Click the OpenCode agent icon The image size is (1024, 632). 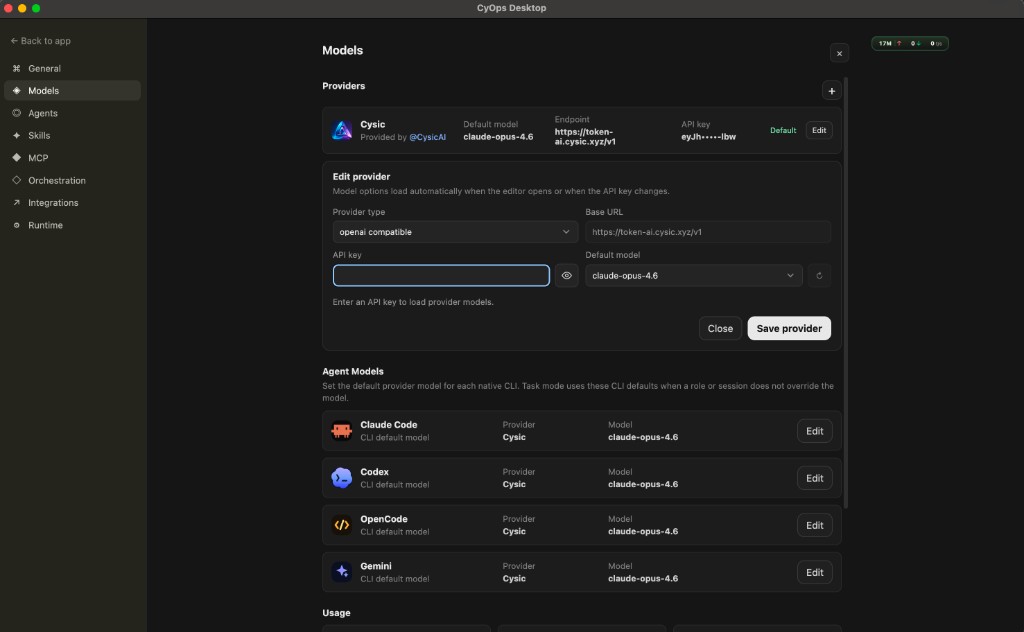342,525
